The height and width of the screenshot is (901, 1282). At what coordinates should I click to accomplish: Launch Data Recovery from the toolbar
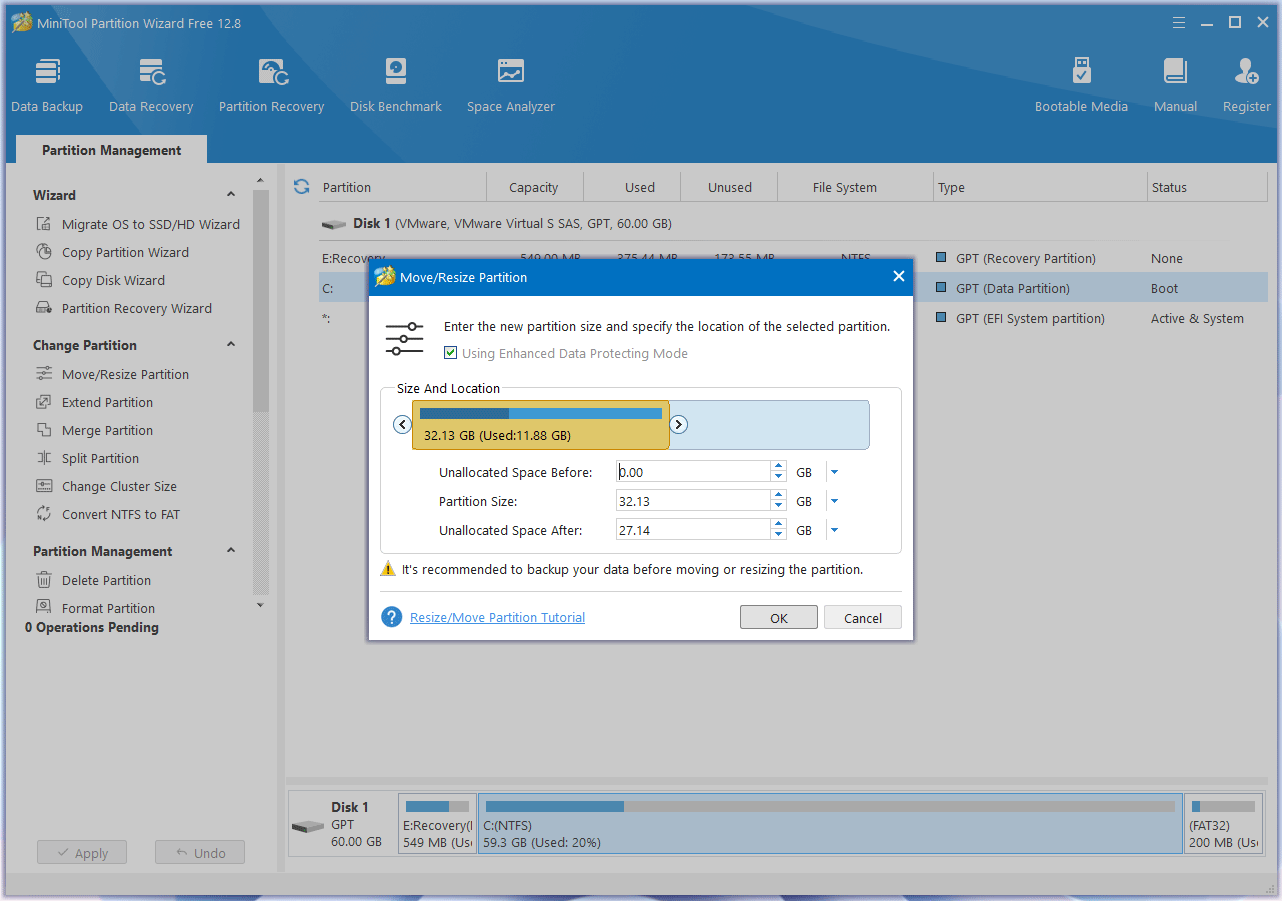tap(151, 84)
